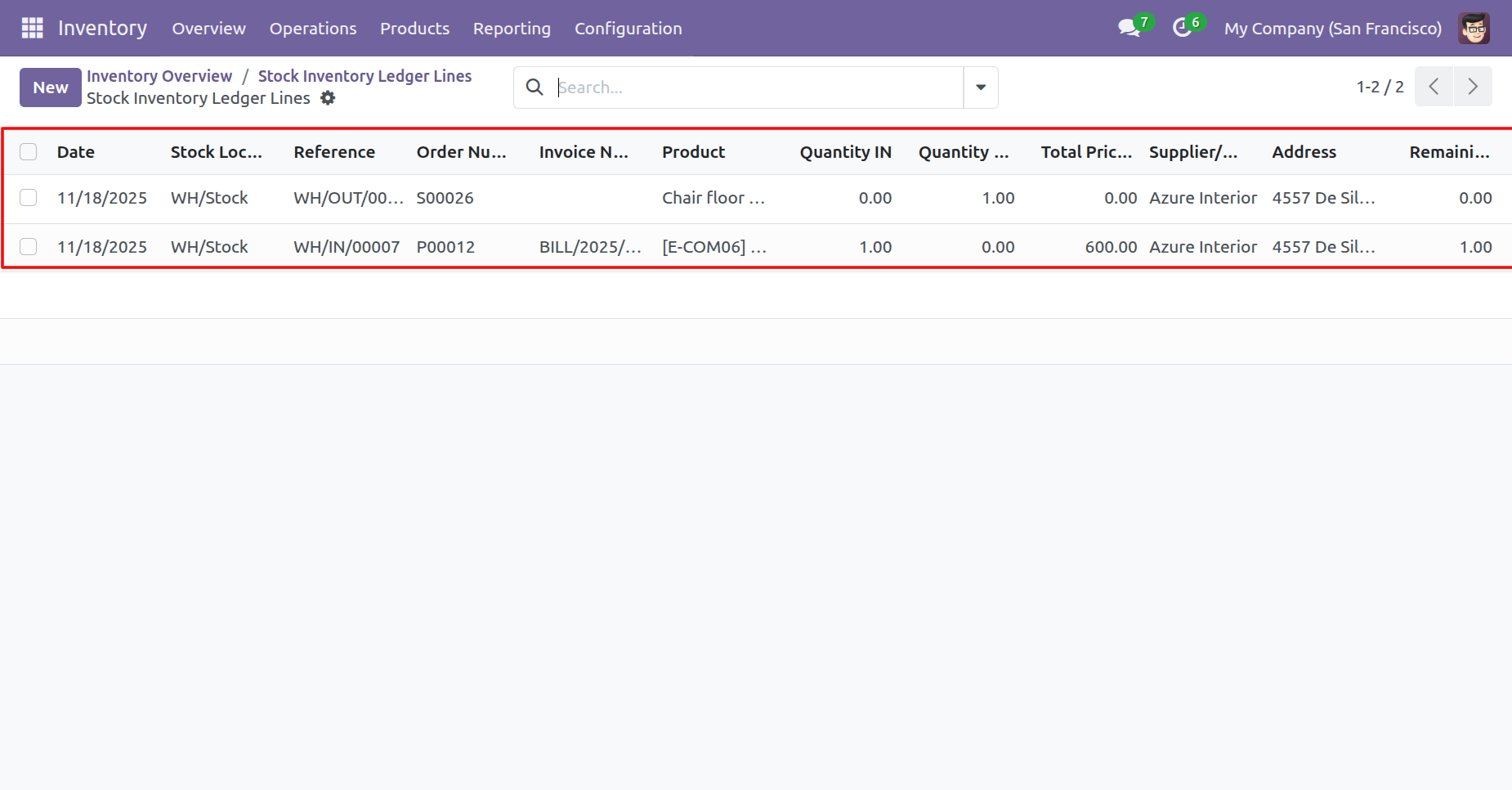Screen dimensions: 1512x790
Task: Go to next page arrow
Action: (1473, 87)
